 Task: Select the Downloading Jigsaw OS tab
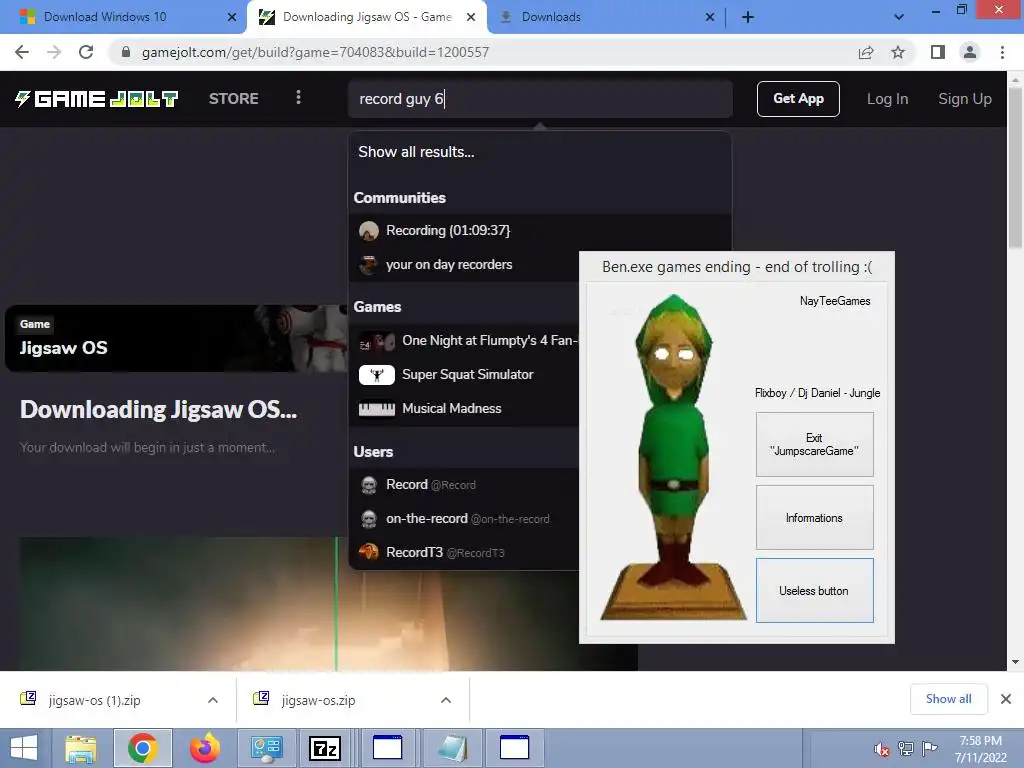367,17
